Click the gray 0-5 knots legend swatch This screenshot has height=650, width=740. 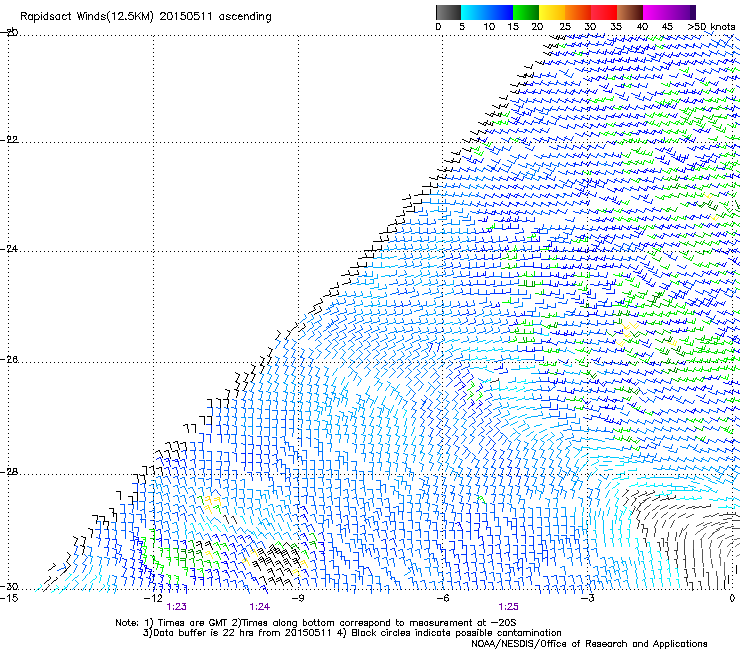tap(448, 12)
